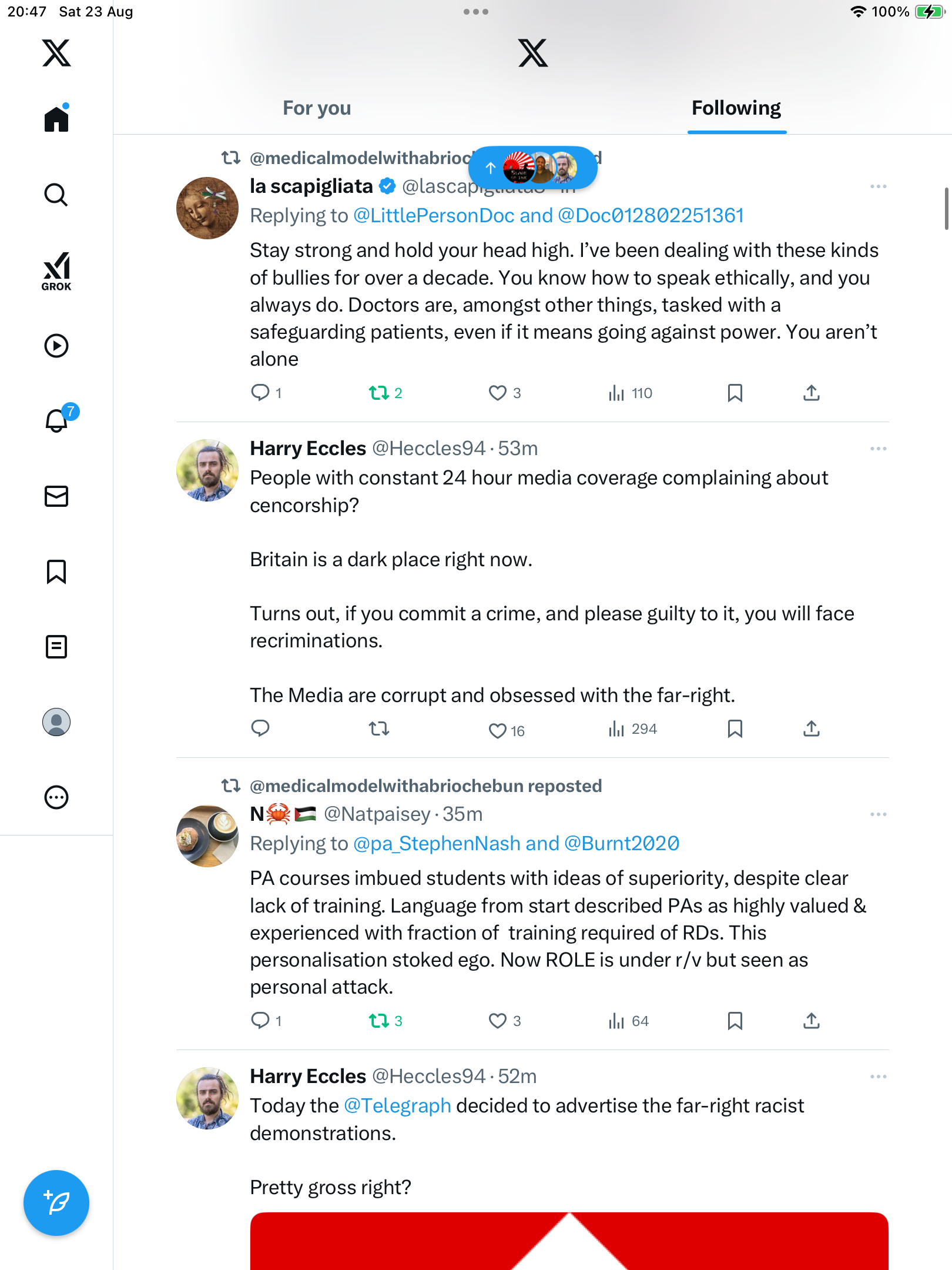The image size is (952, 1270).
Task: Open Bookmarks from the sidebar
Action: click(x=56, y=571)
